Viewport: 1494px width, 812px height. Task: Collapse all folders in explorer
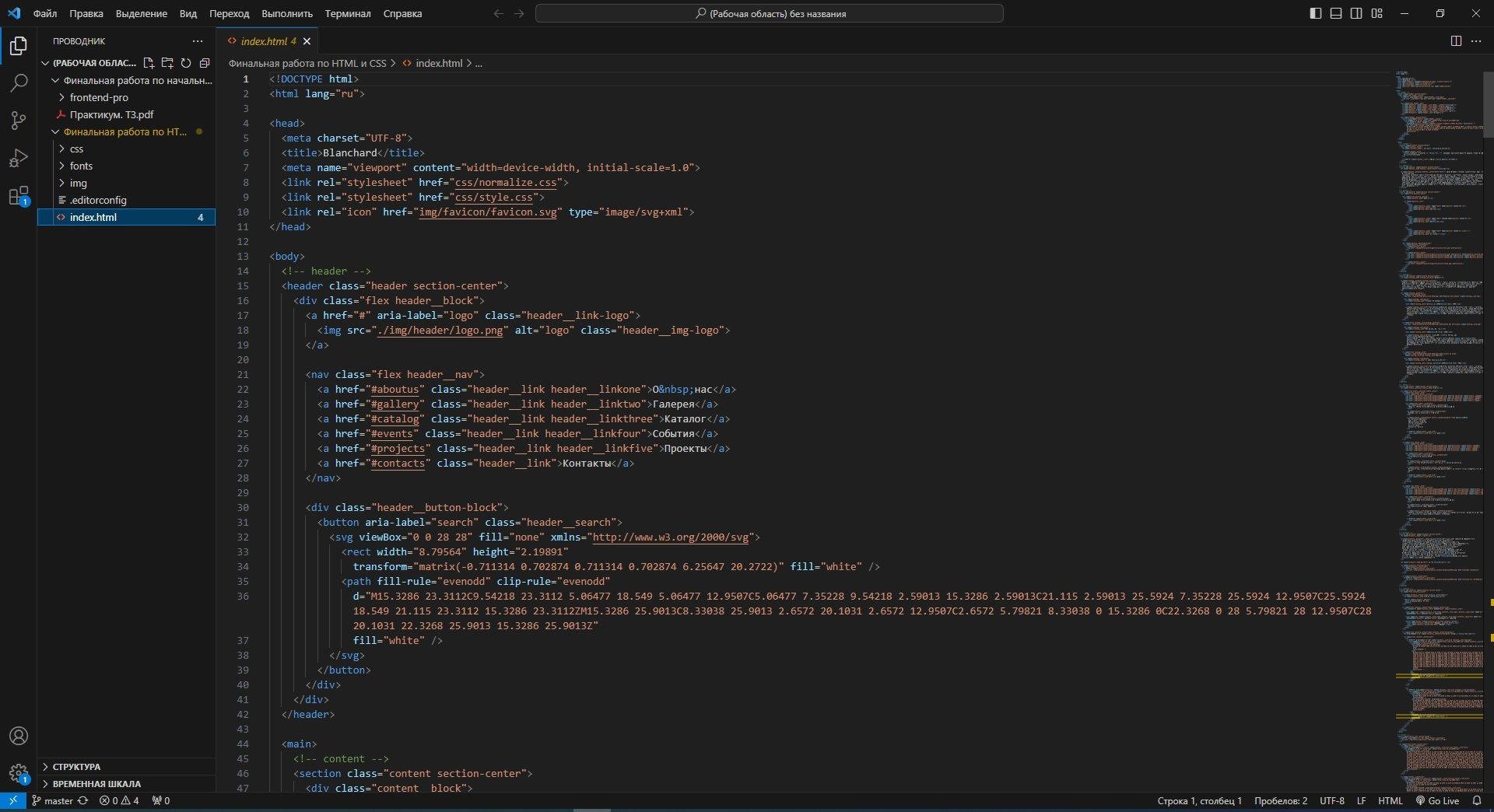(205, 63)
